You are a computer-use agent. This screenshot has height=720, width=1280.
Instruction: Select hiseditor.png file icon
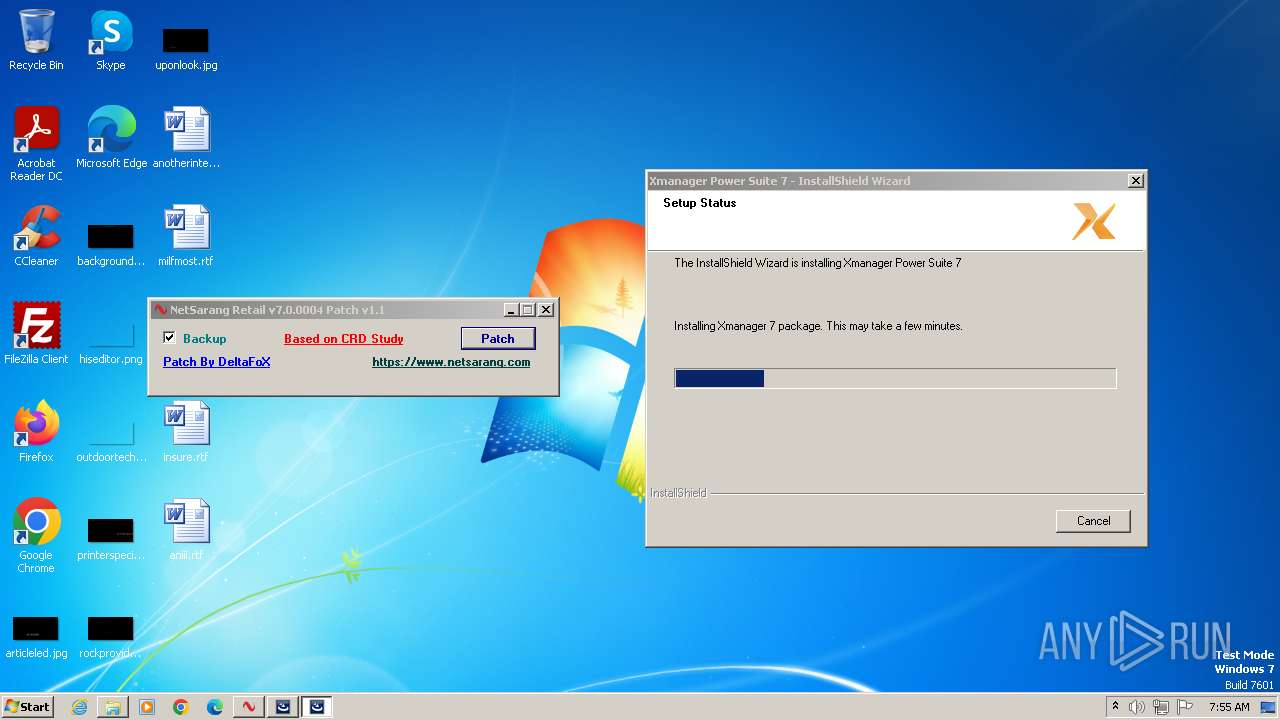(x=111, y=342)
